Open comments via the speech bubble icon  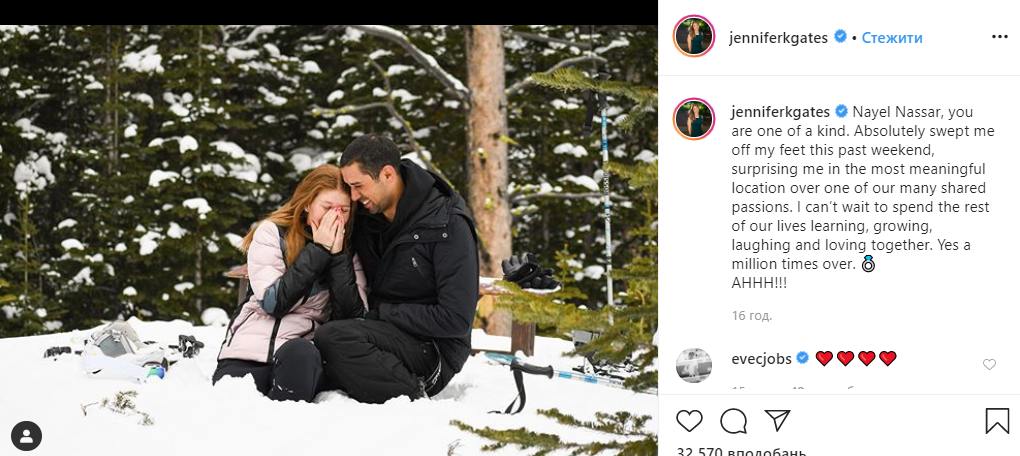(734, 421)
